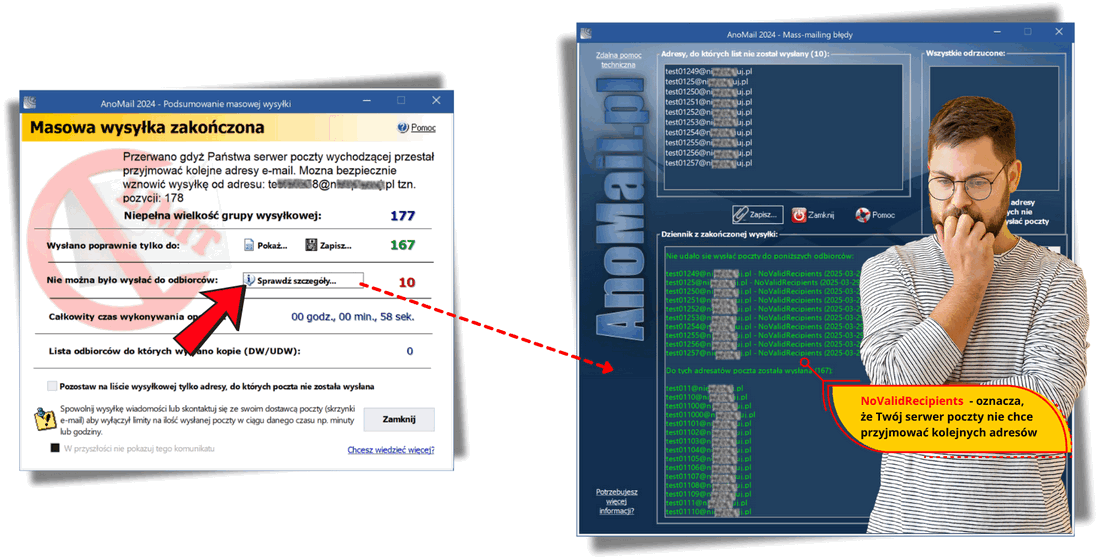Click log line 'test01257@ - NoValidRecipients'
This screenshot has width=1100, height=559.
763,353
